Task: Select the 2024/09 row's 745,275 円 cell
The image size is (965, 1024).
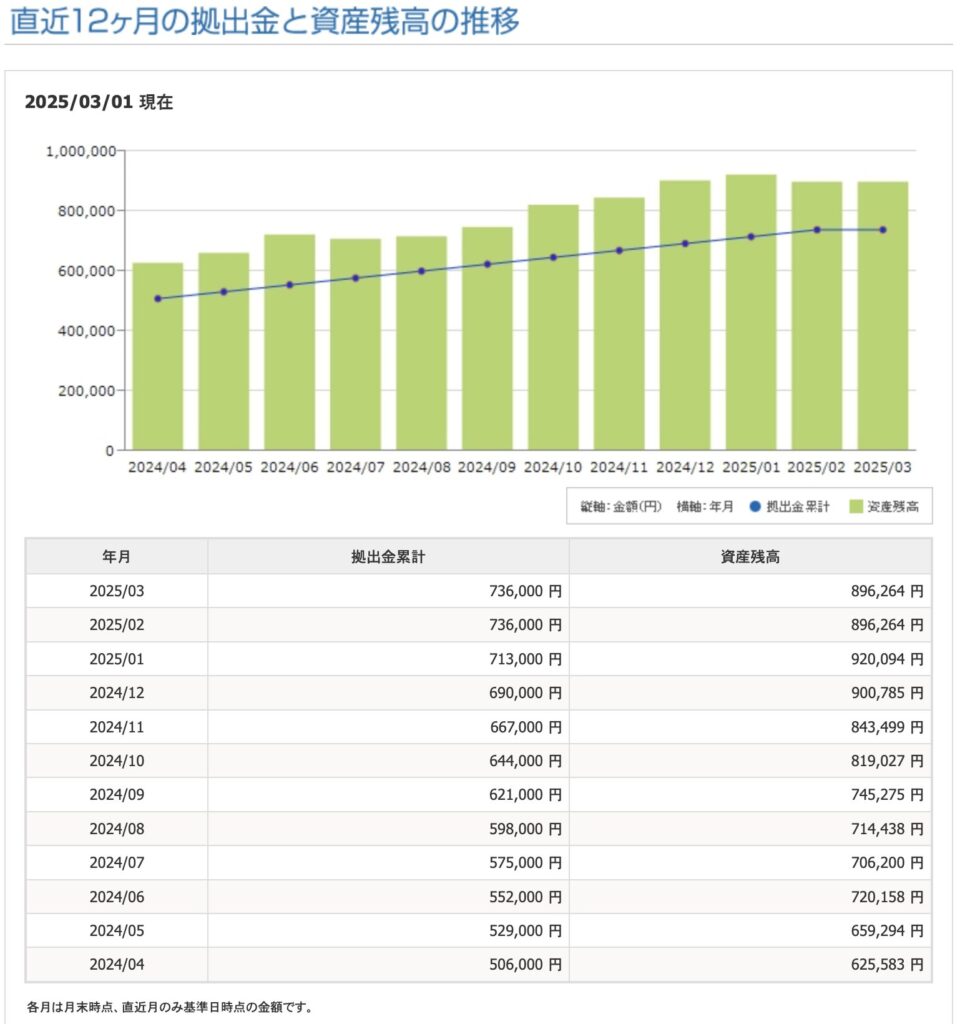Action: pyautogui.click(x=750, y=795)
